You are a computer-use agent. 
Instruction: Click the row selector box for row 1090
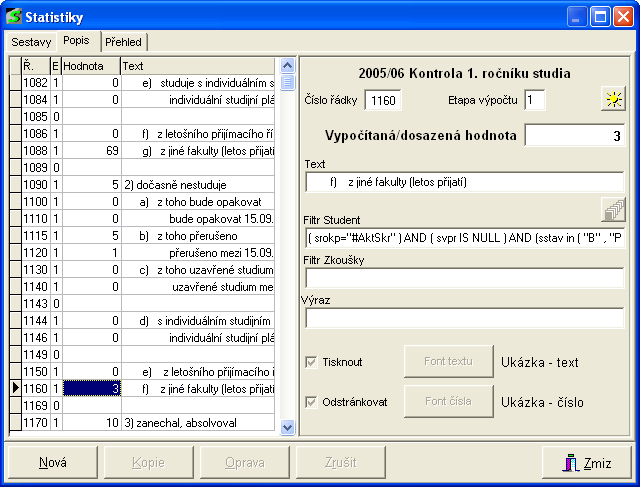point(16,185)
